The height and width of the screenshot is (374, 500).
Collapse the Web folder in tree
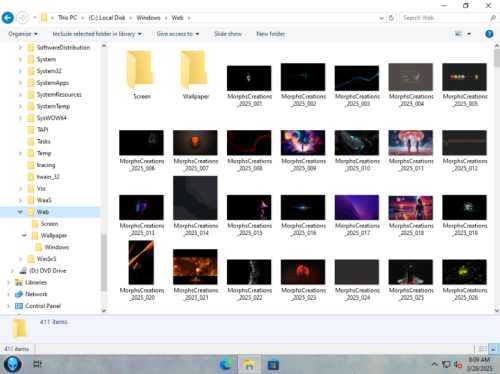coord(20,212)
